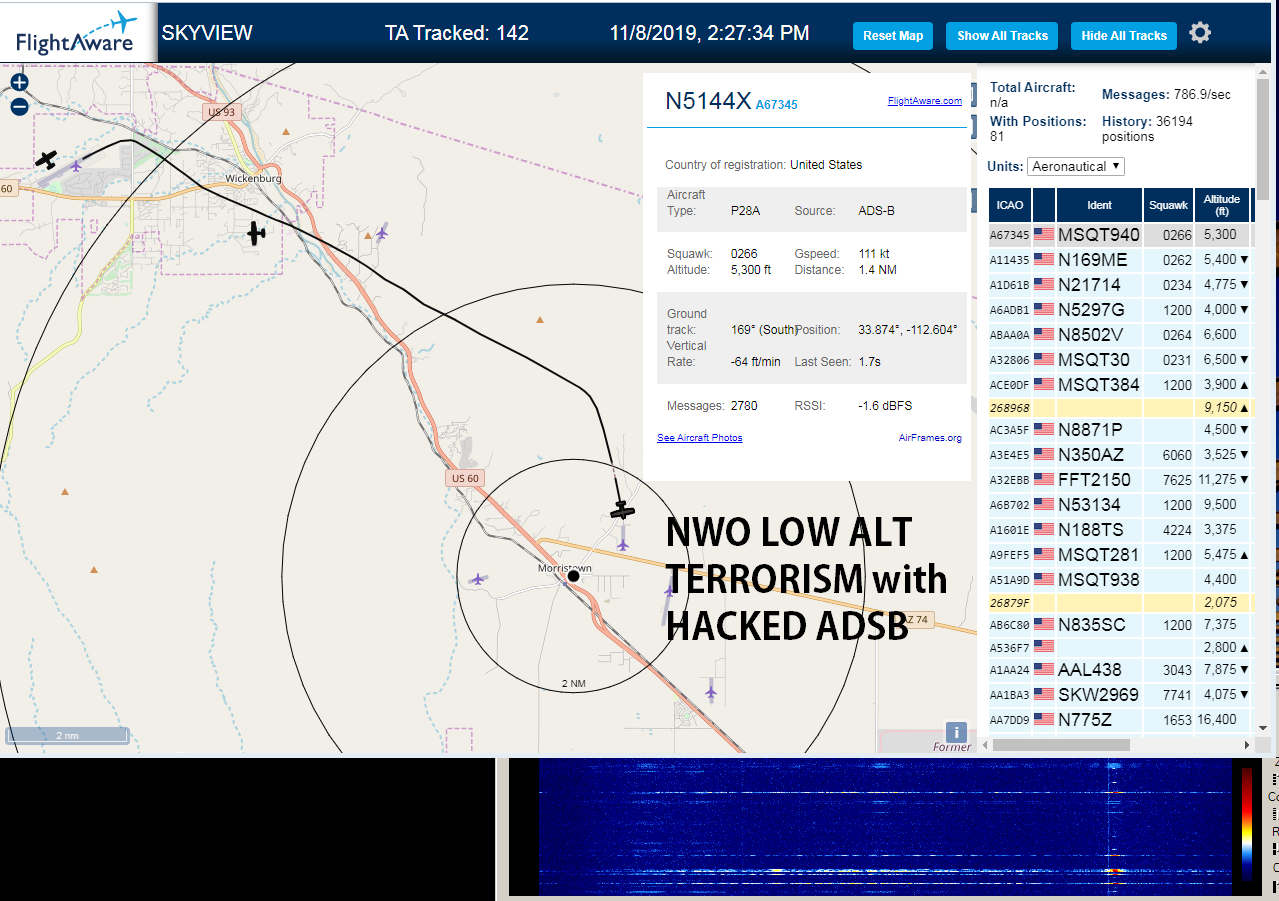
Task: Click the horizontal scrollbar thumb under aircraft table
Action: click(x=1061, y=745)
